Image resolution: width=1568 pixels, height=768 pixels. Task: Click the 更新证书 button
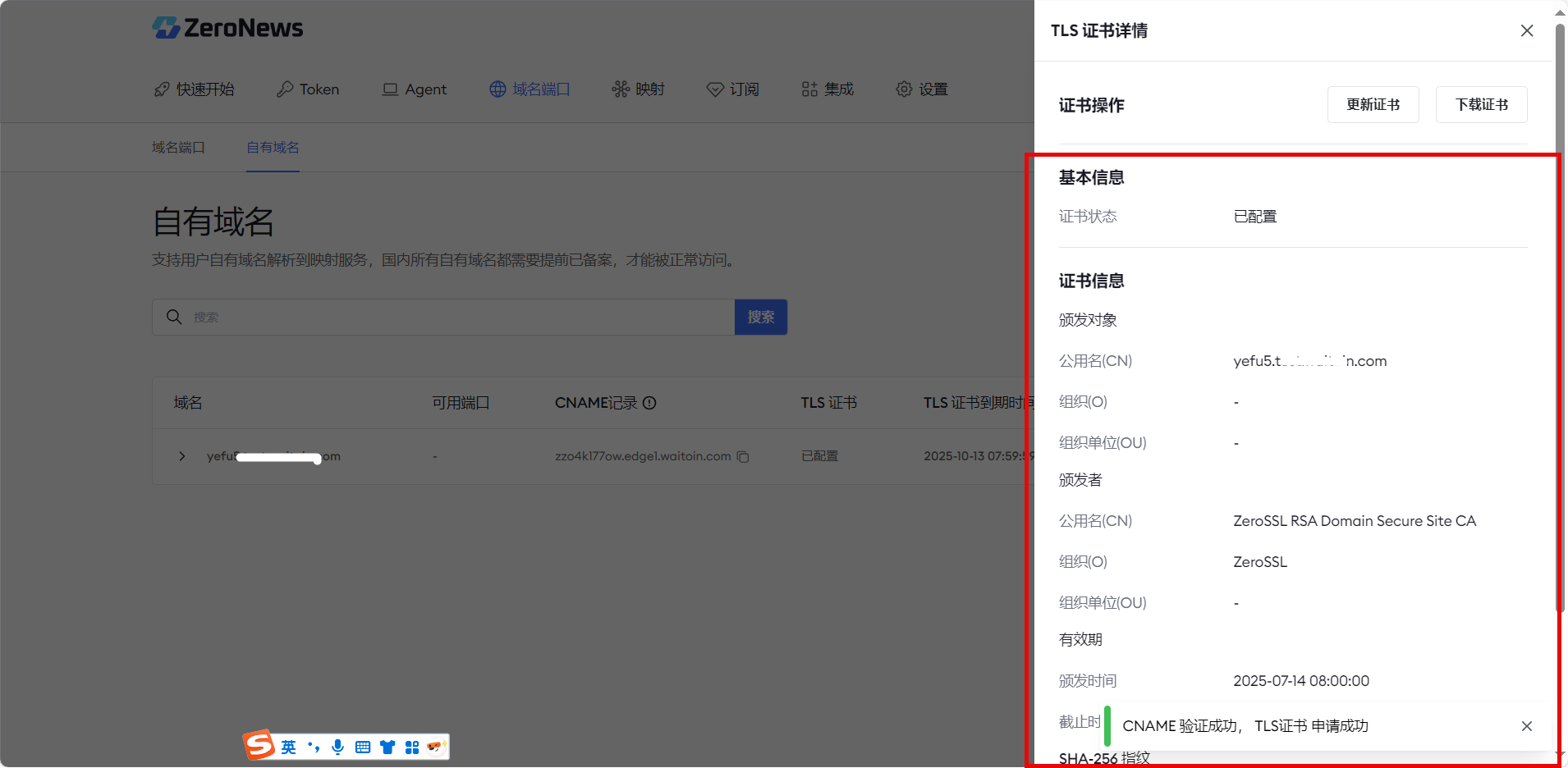click(1373, 105)
